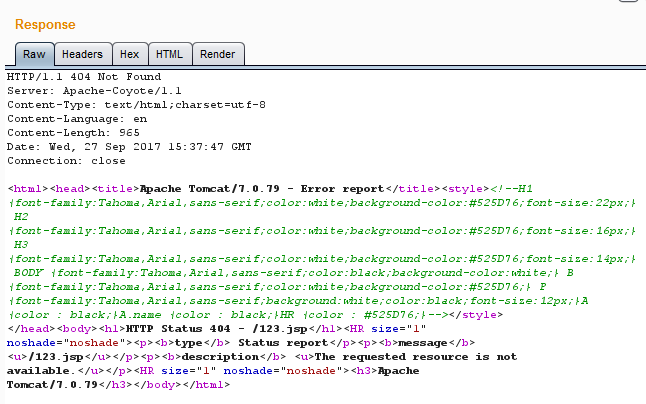Click the Content-Language: en header
Viewport: 646px width, 404px height.
76,118
